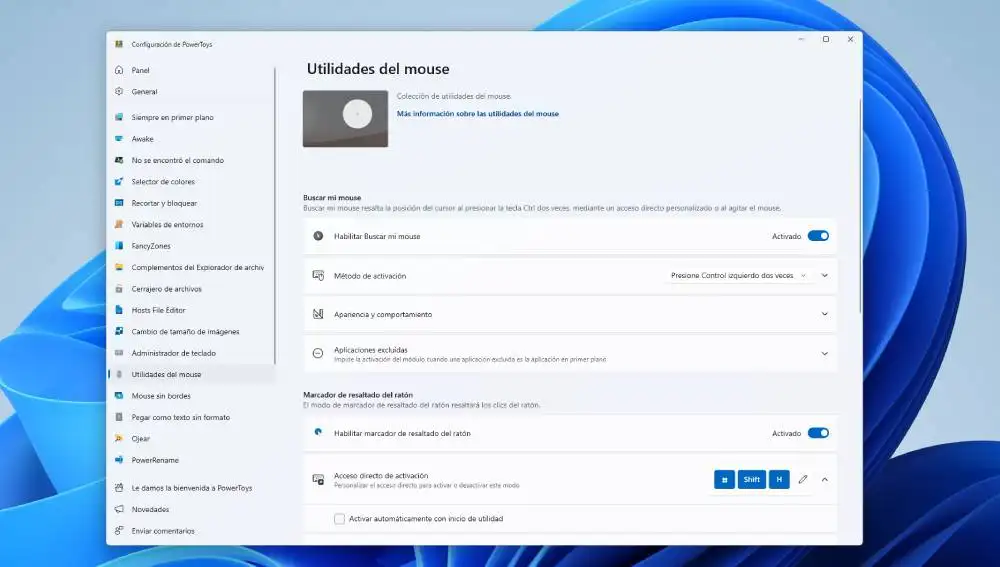This screenshot has width=1000, height=567.
Task: Open the PowerRename icon
Action: click(x=119, y=460)
